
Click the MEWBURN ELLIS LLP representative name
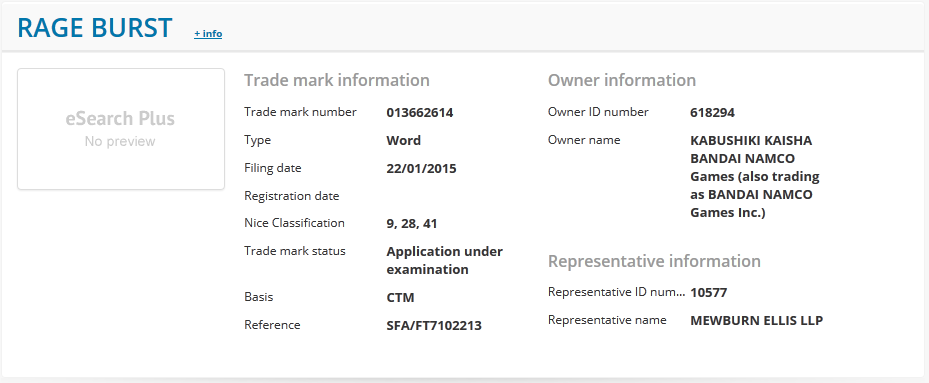(x=757, y=321)
